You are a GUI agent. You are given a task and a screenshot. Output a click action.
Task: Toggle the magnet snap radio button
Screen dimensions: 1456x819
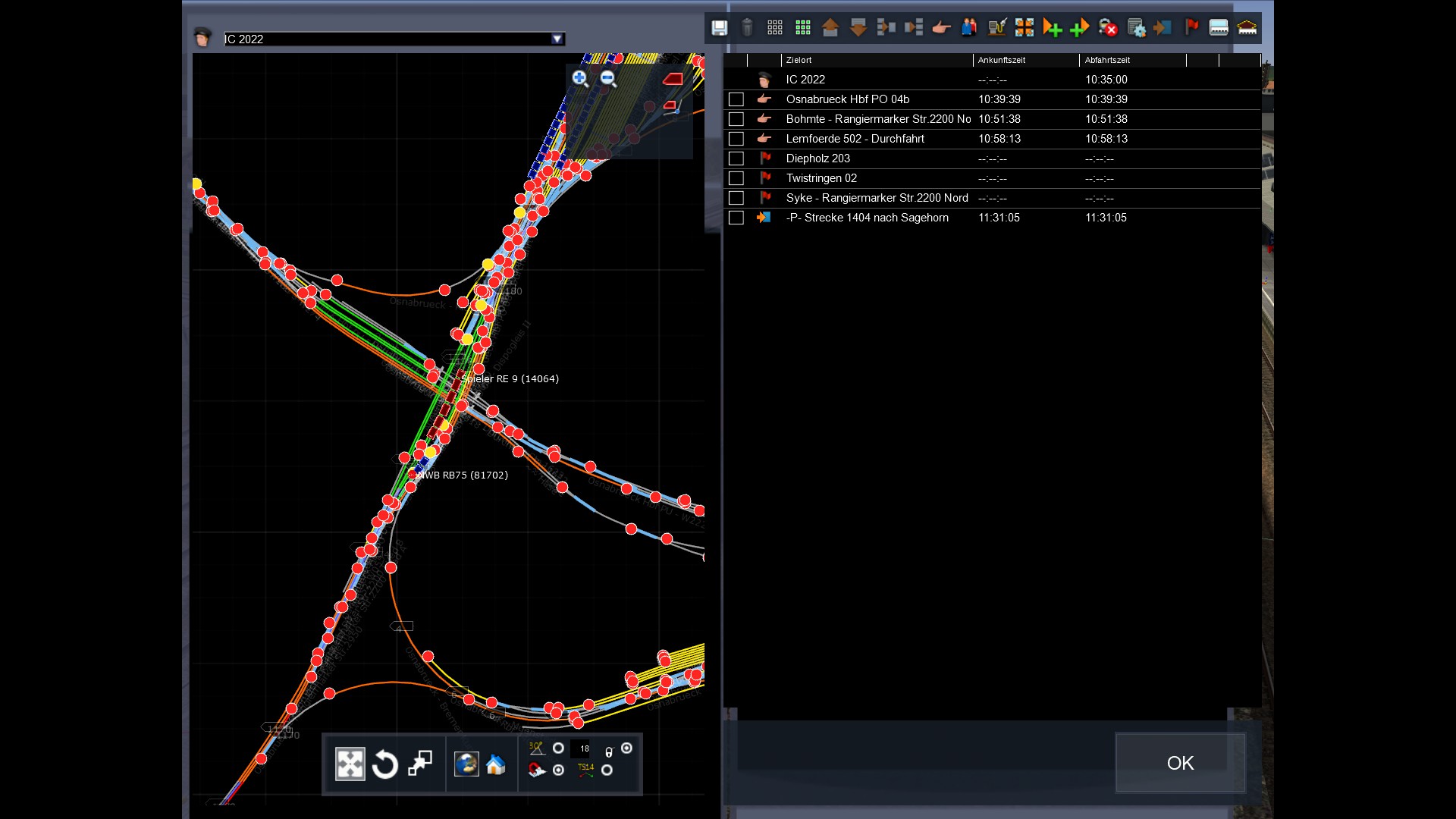pyautogui.click(x=558, y=770)
